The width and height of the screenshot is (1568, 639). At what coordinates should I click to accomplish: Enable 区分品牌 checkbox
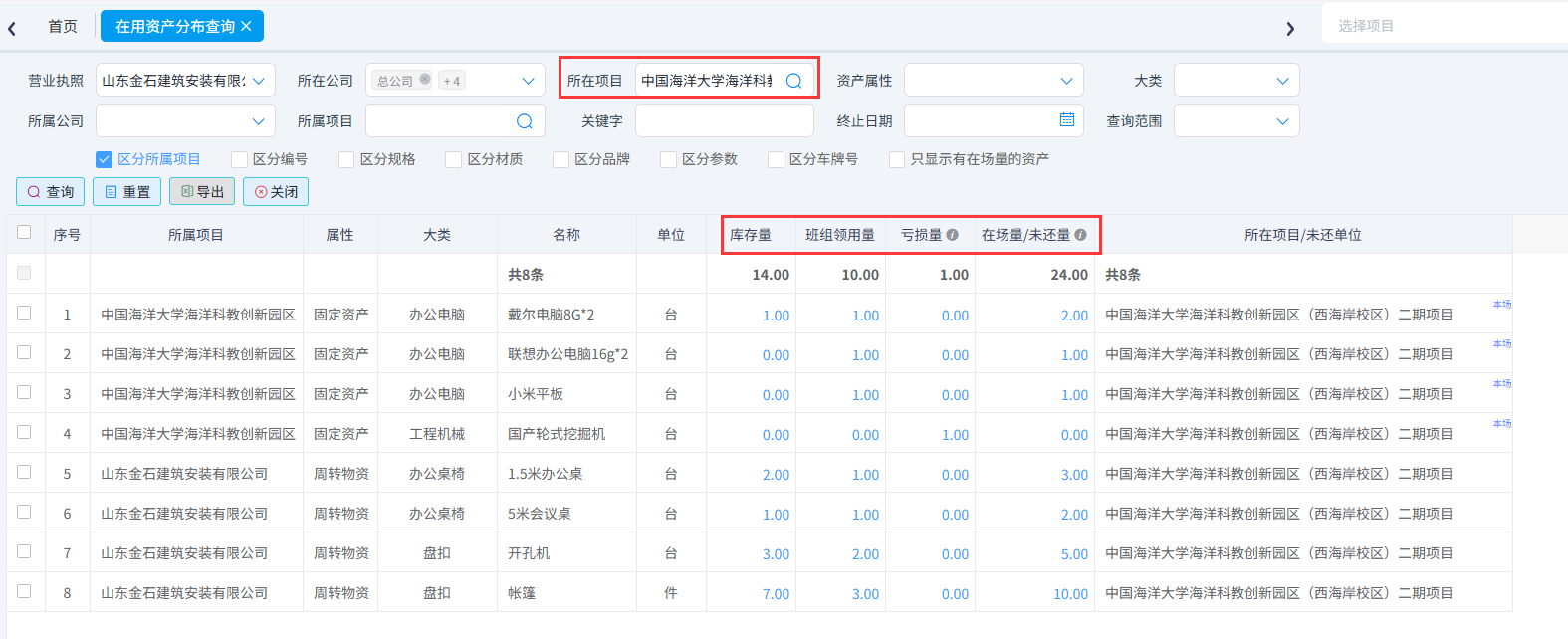coord(561,159)
